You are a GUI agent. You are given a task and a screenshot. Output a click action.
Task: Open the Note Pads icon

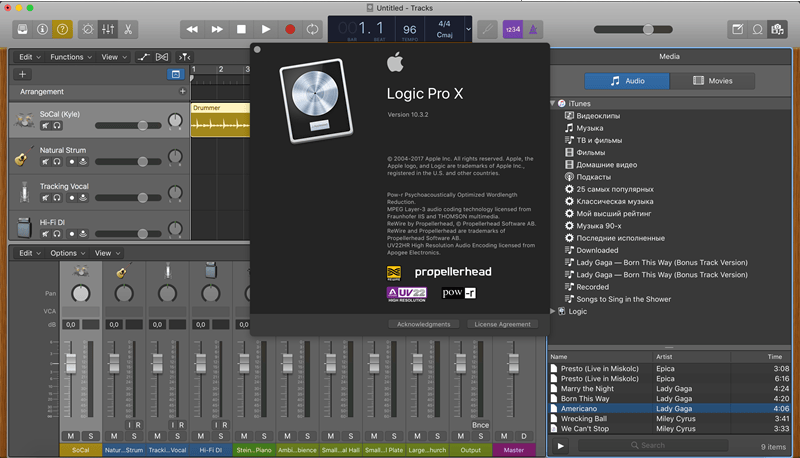738,30
